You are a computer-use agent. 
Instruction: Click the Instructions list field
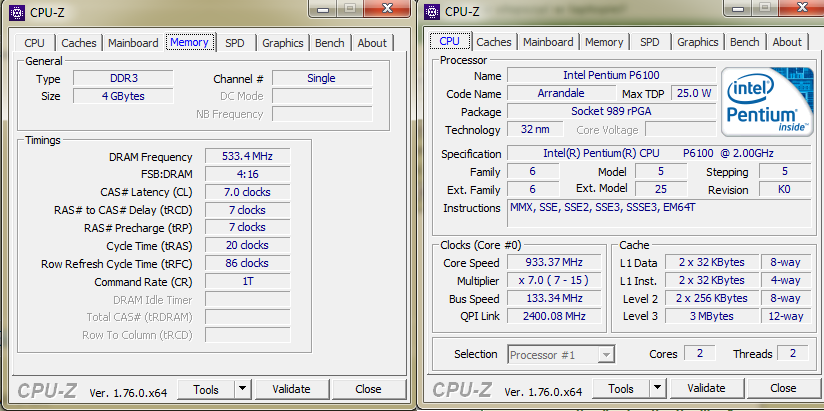pyautogui.click(x=659, y=213)
